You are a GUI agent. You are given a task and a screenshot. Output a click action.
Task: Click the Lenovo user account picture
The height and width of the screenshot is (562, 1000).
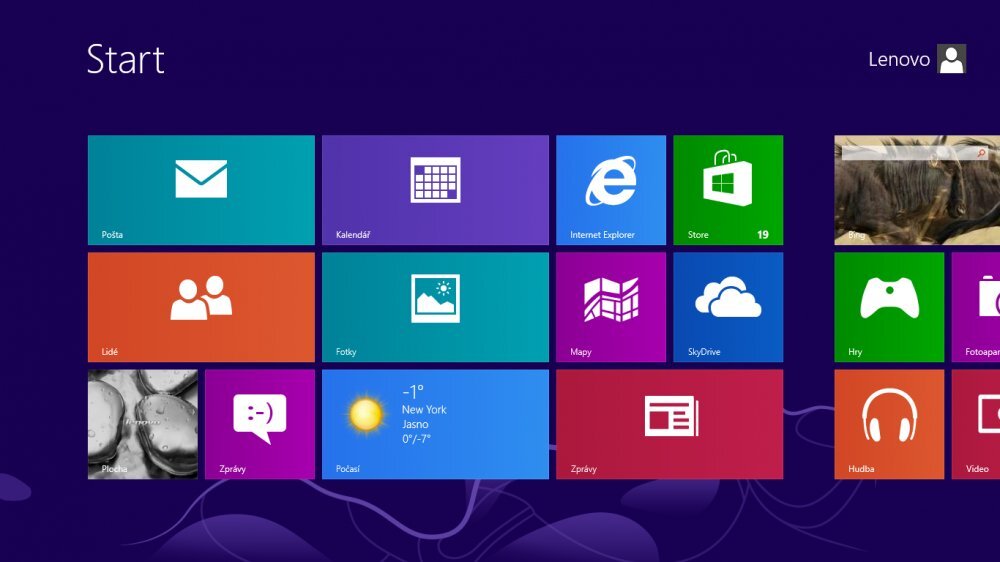pos(952,59)
